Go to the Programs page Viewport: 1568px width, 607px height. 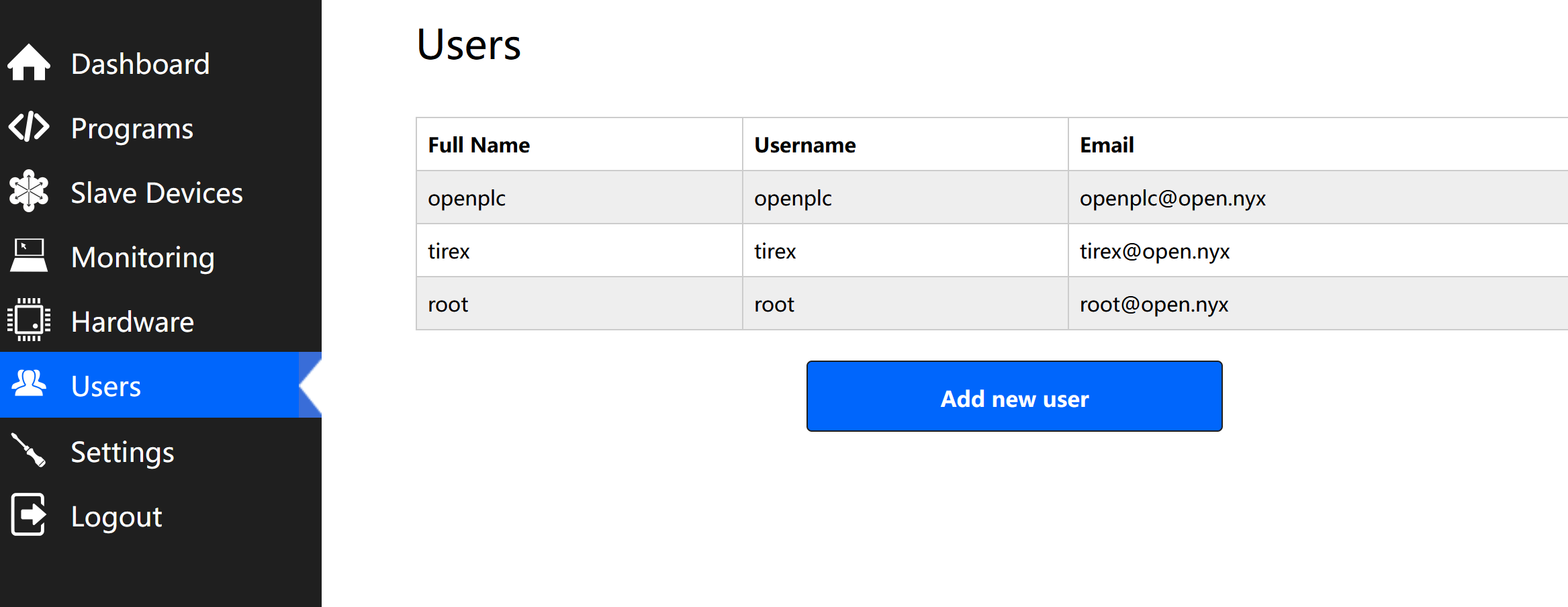pyautogui.click(x=132, y=129)
